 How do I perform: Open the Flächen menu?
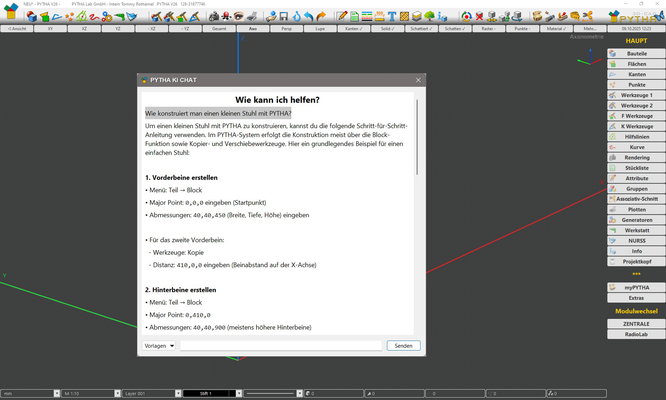point(636,64)
